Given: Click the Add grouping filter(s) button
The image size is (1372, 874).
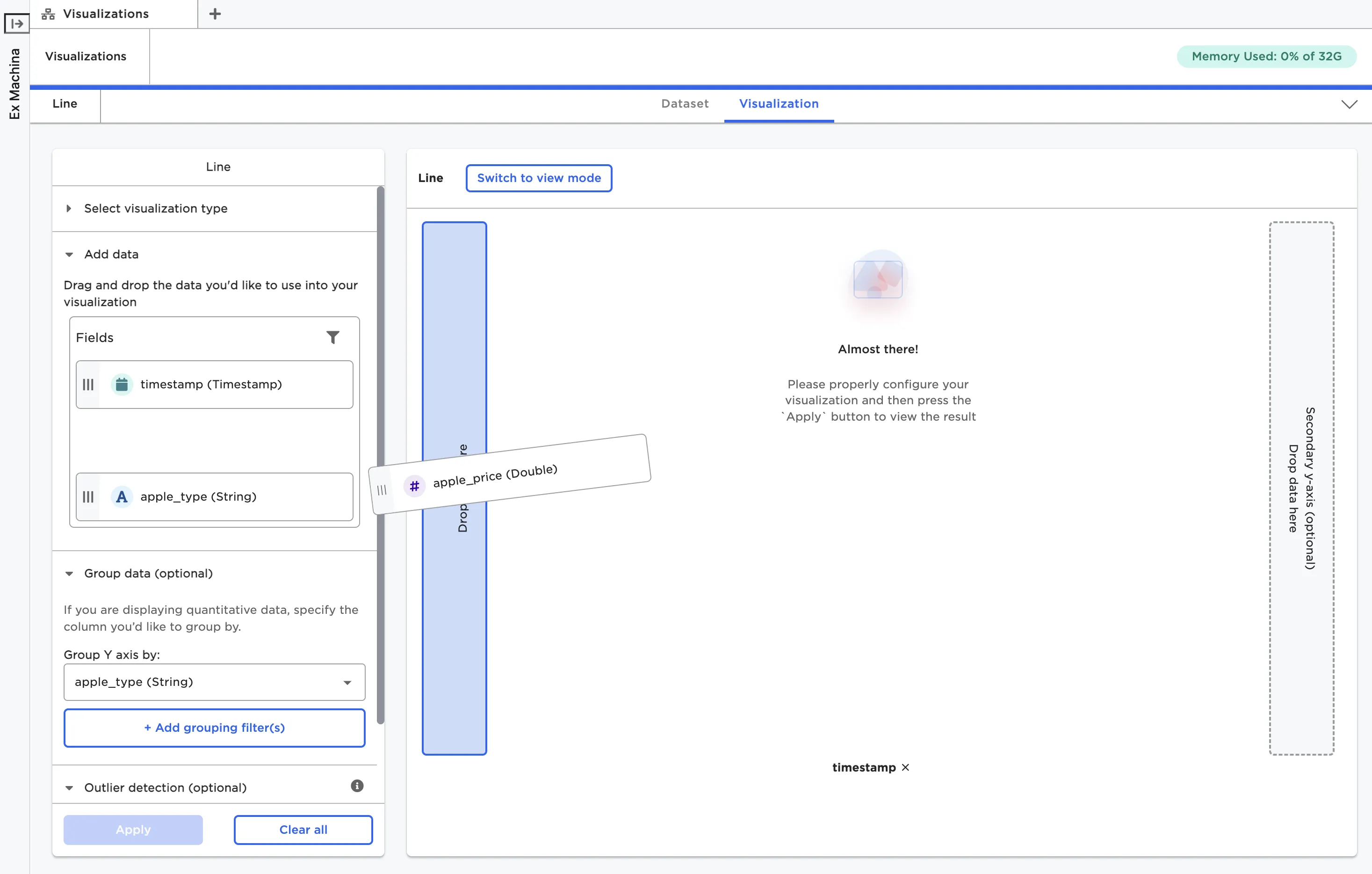Looking at the screenshot, I should coord(214,728).
